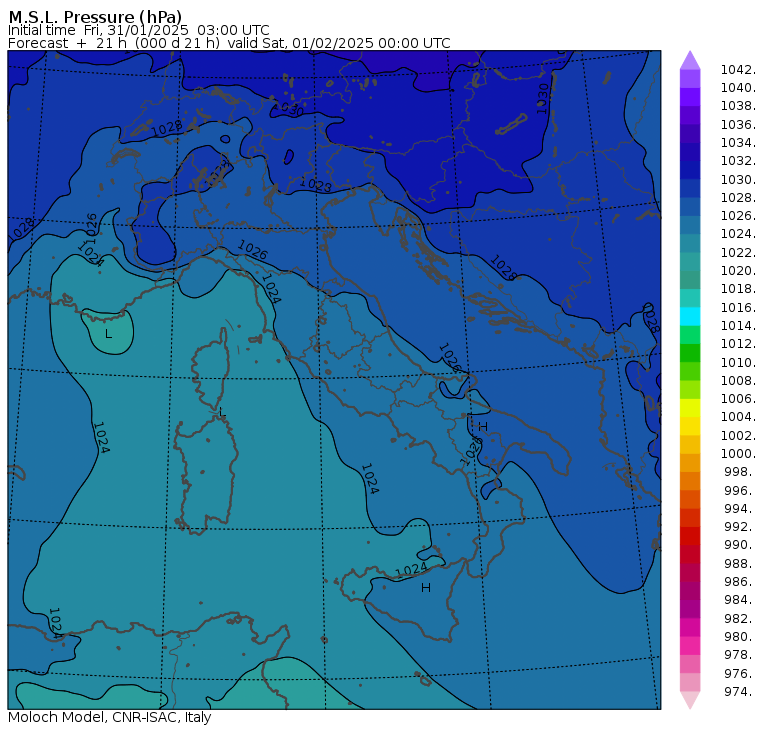Click the '996.' legend label
The width and height of the screenshot is (760, 731).
click(x=740, y=491)
